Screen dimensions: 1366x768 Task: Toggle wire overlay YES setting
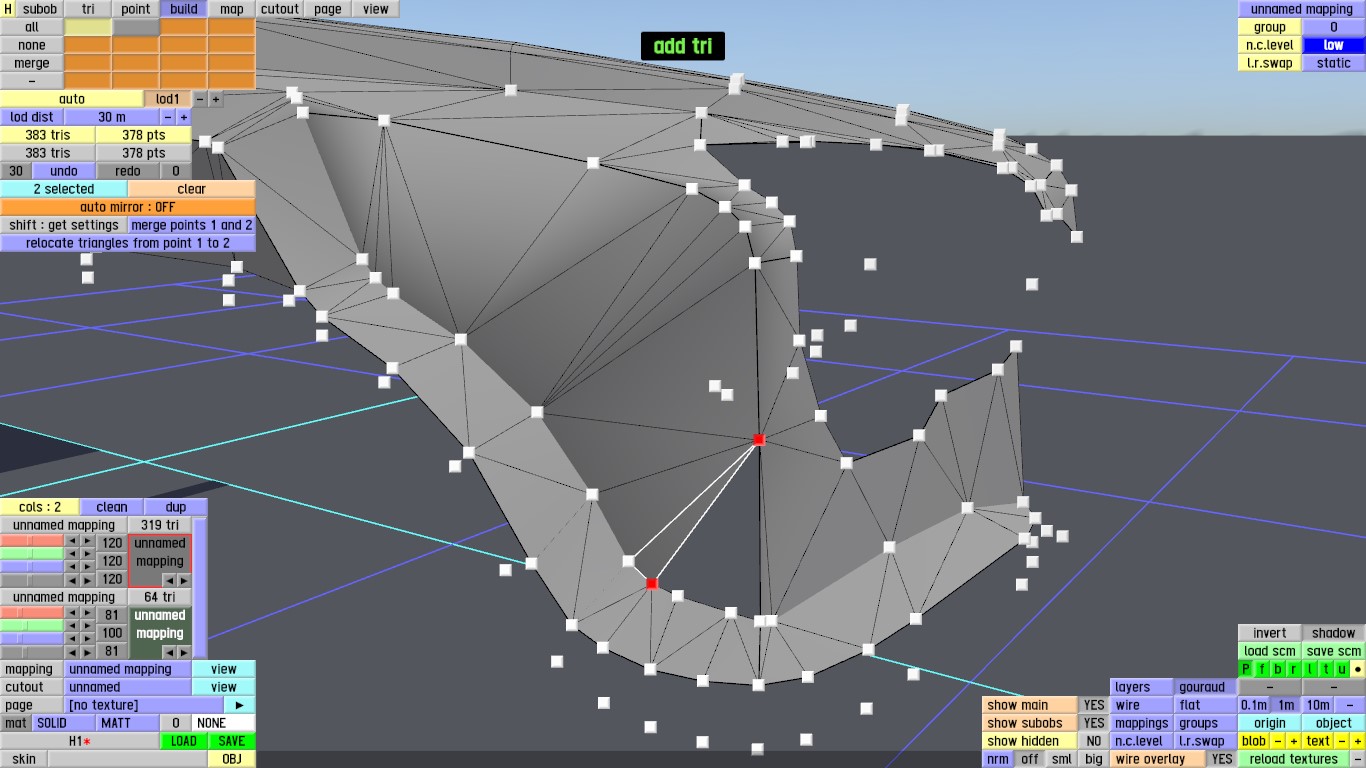coord(1222,759)
